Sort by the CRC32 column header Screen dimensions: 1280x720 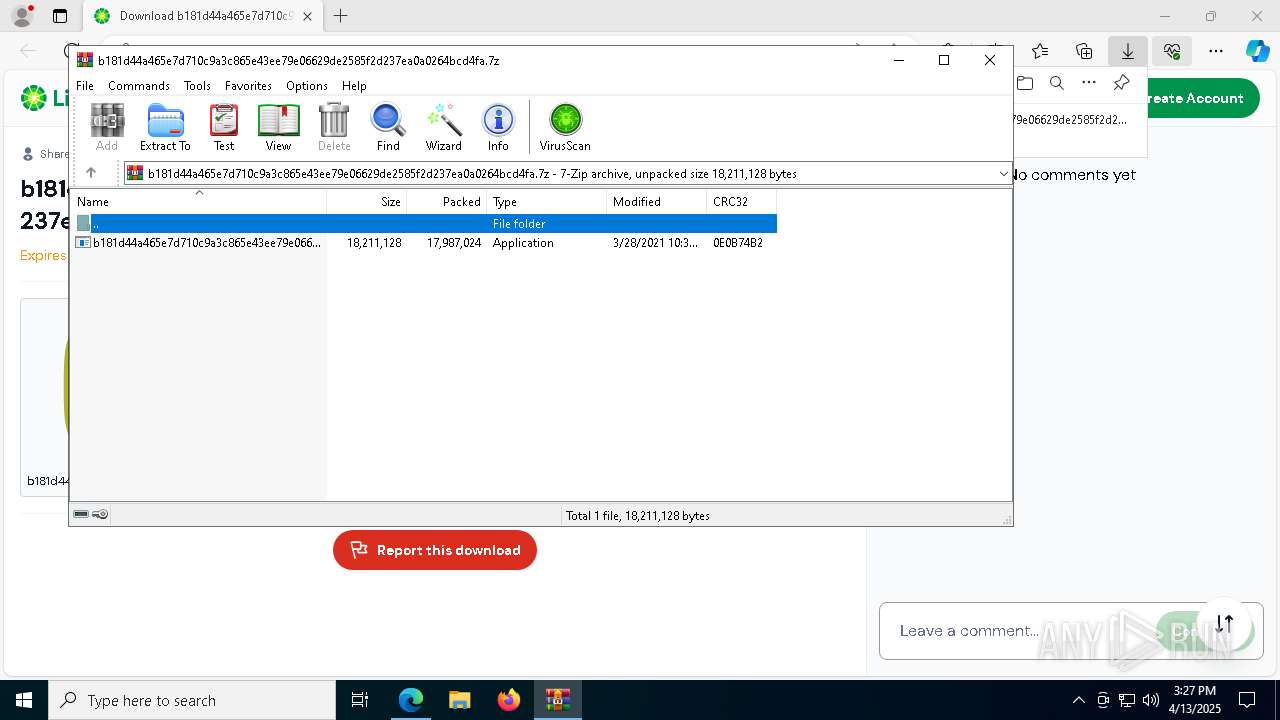coord(742,202)
